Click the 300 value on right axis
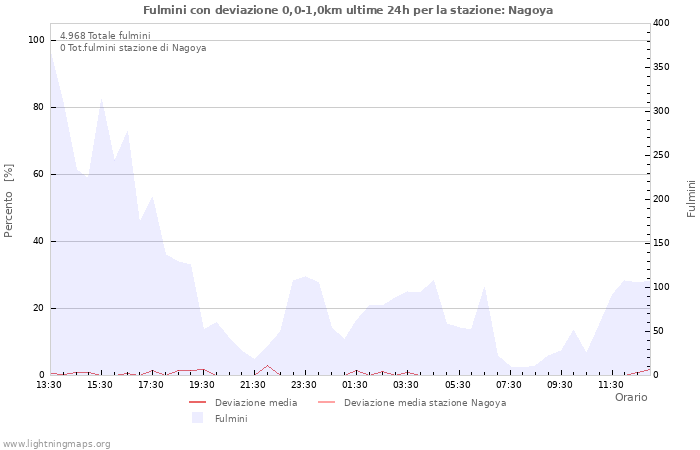Screen dimensions: 700x450 pyautogui.click(x=661, y=111)
